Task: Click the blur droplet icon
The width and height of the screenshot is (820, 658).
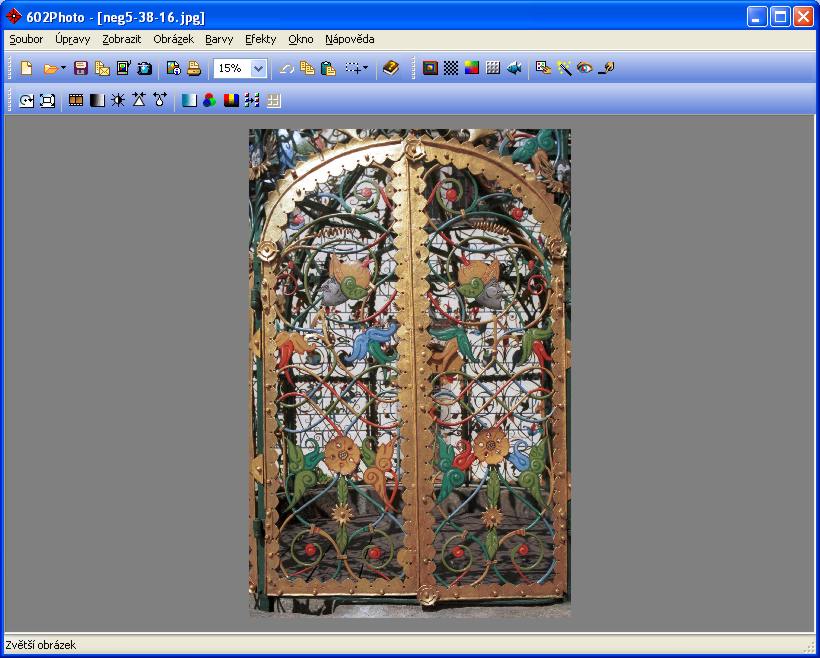Action: pos(160,100)
